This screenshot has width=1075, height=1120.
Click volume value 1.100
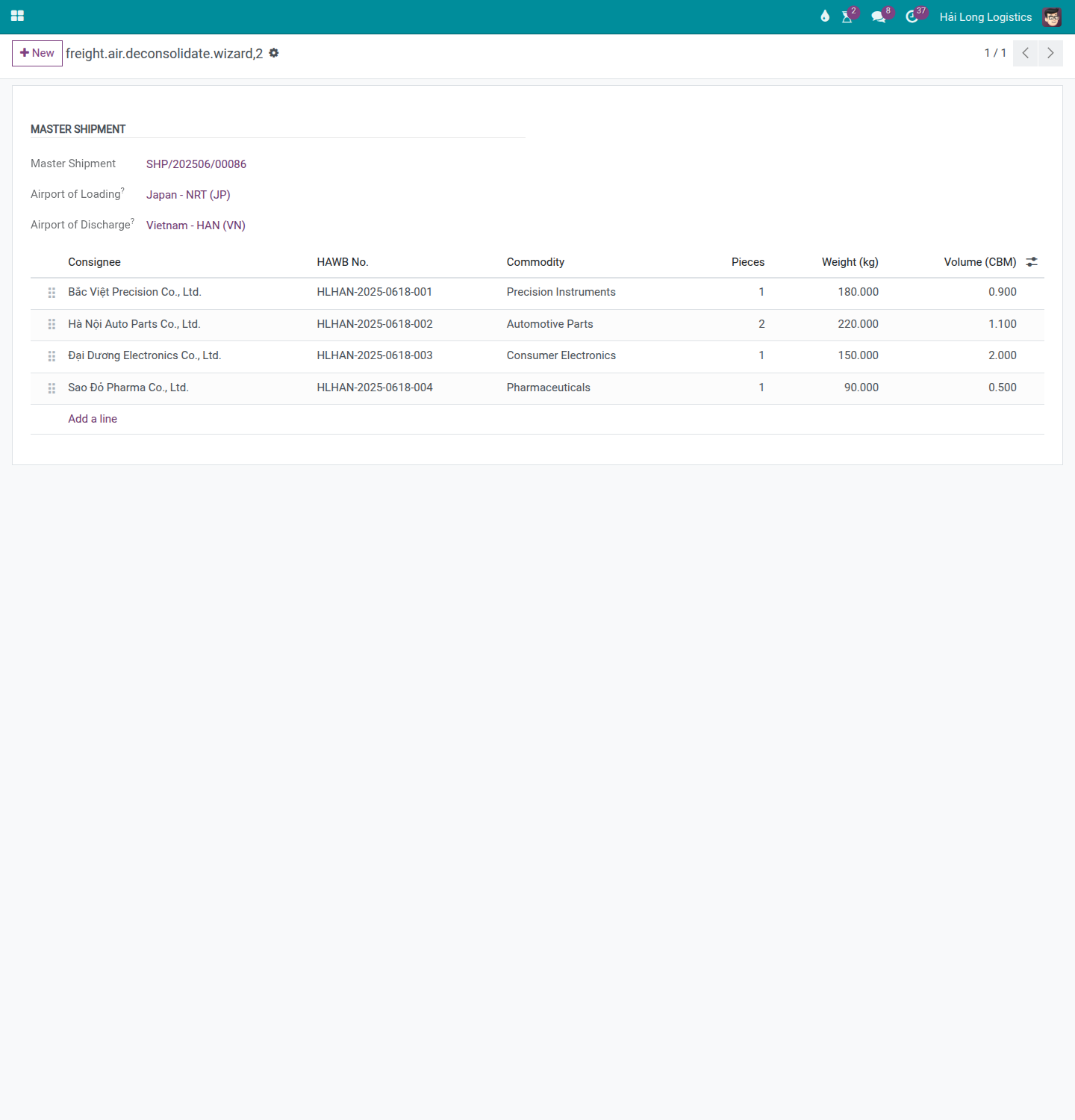(1003, 324)
